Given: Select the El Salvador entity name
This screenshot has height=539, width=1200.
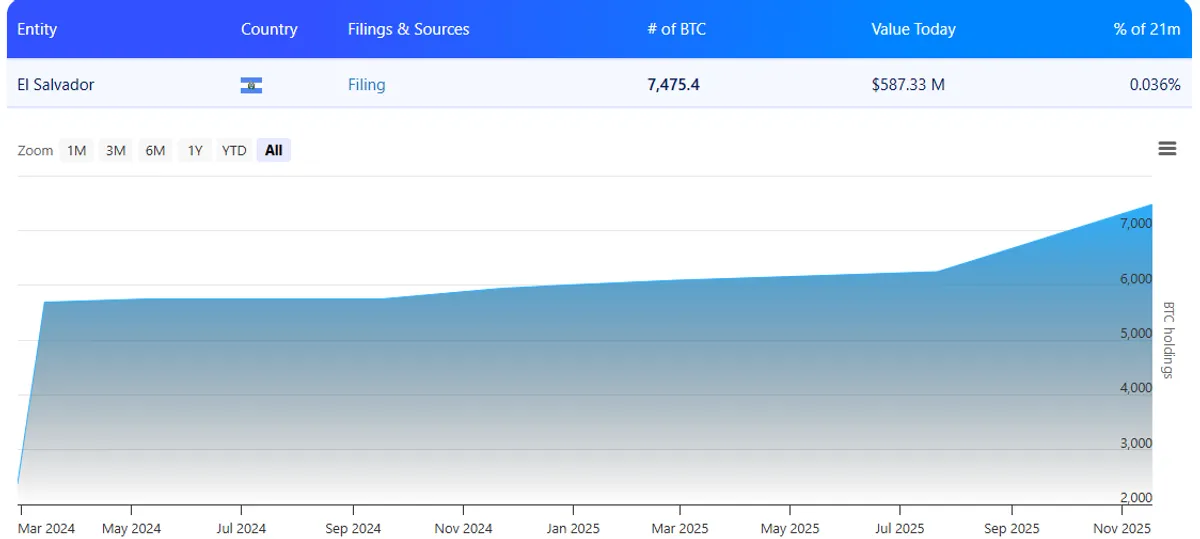Looking at the screenshot, I should coord(56,85).
